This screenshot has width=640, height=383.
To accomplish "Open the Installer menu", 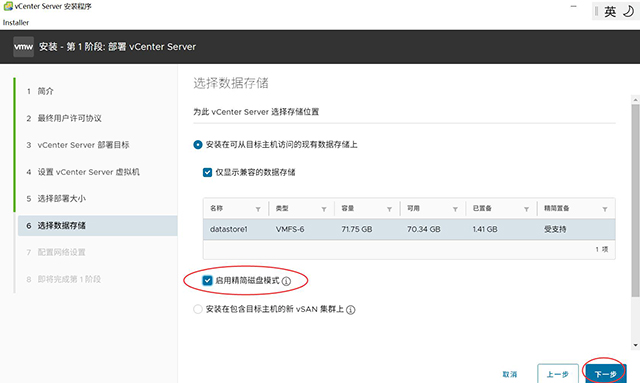I will coord(16,22).
